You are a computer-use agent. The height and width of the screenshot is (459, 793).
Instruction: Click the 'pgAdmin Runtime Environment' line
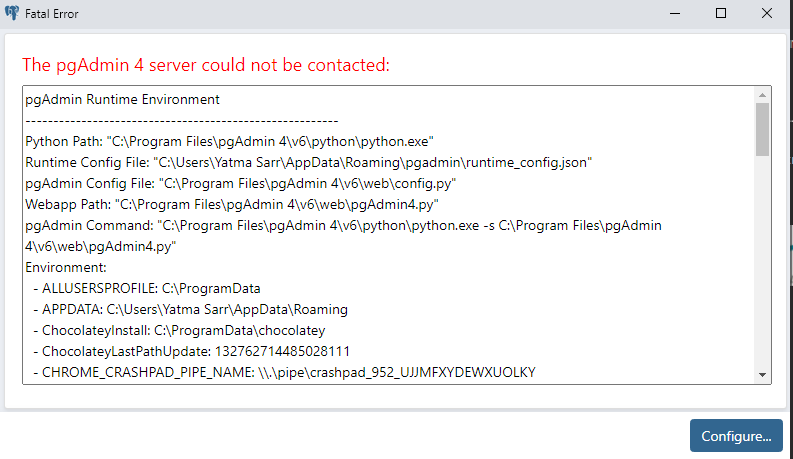(122, 99)
